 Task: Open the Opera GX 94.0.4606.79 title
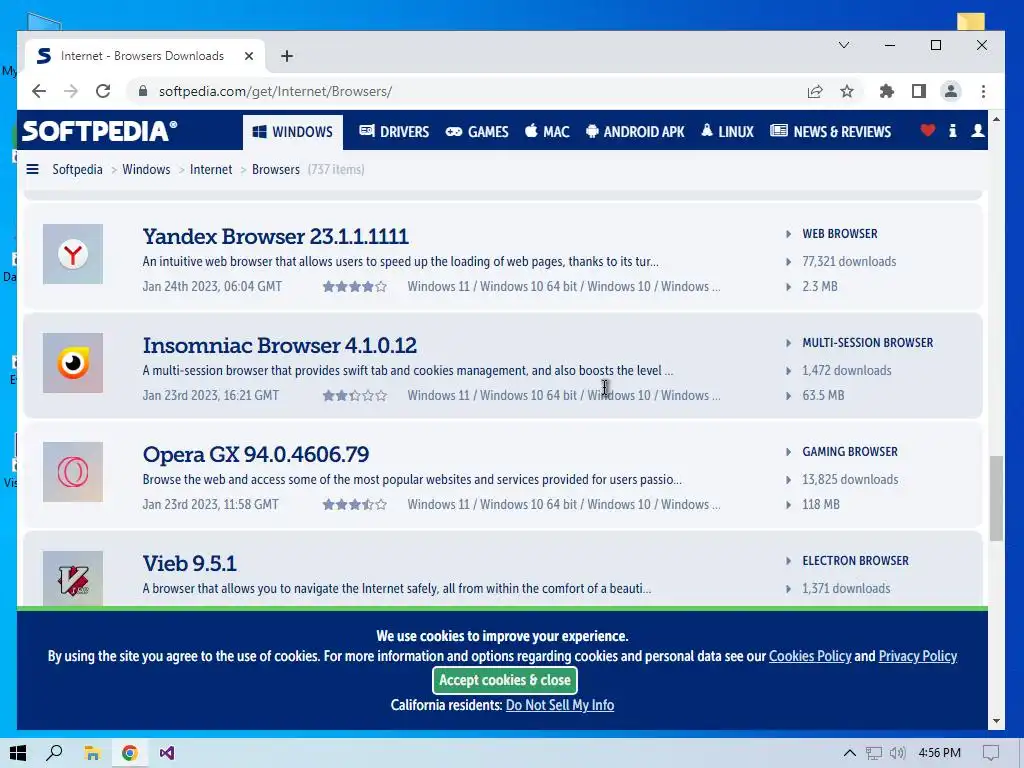tap(256, 454)
